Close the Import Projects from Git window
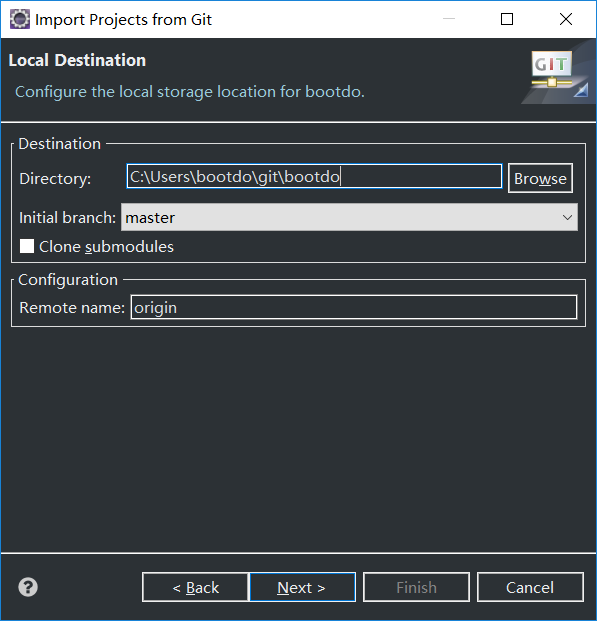Screen dimensions: 597x621 (566, 19)
